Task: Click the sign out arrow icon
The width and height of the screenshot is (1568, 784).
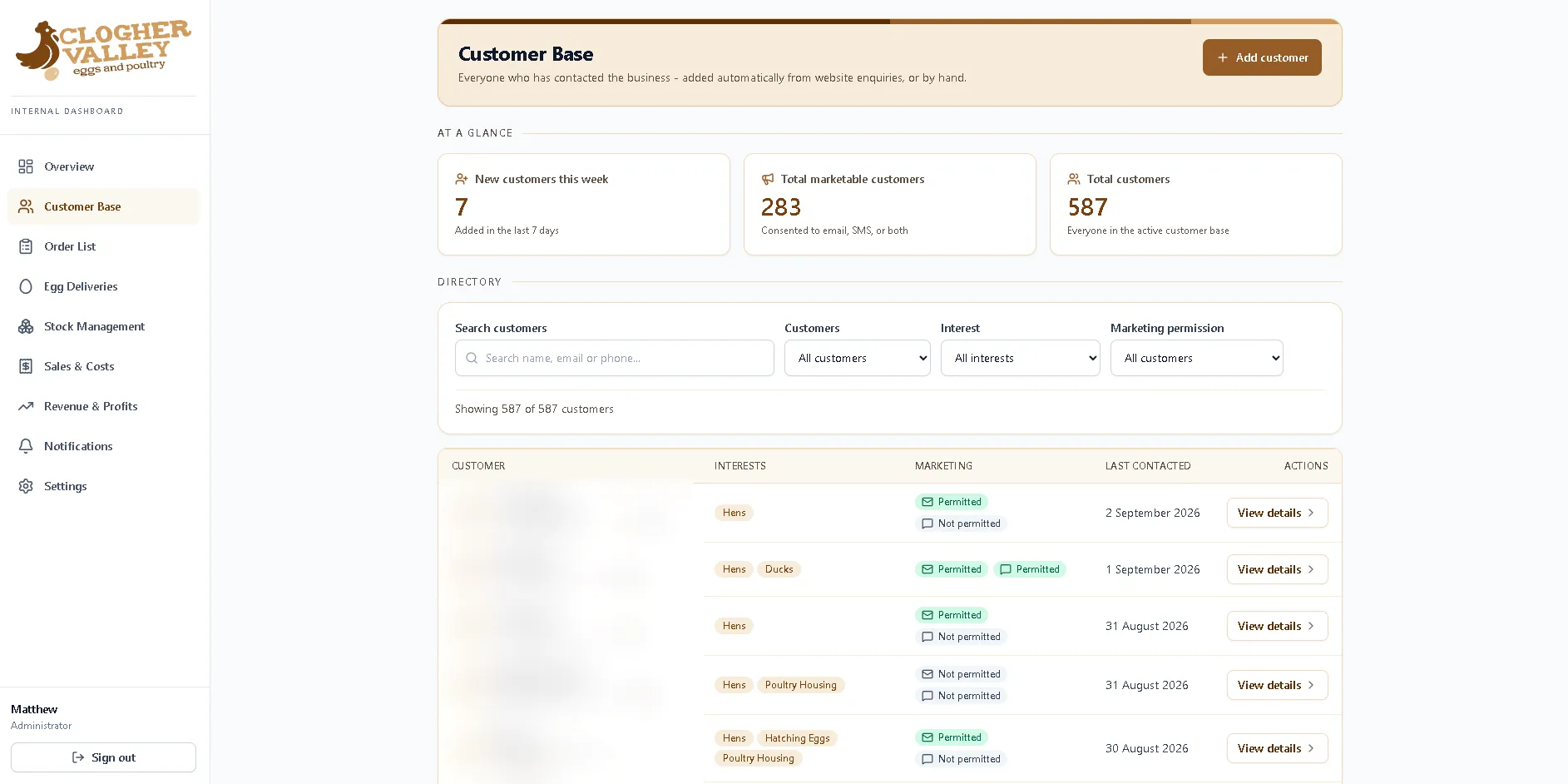Action: (78, 757)
